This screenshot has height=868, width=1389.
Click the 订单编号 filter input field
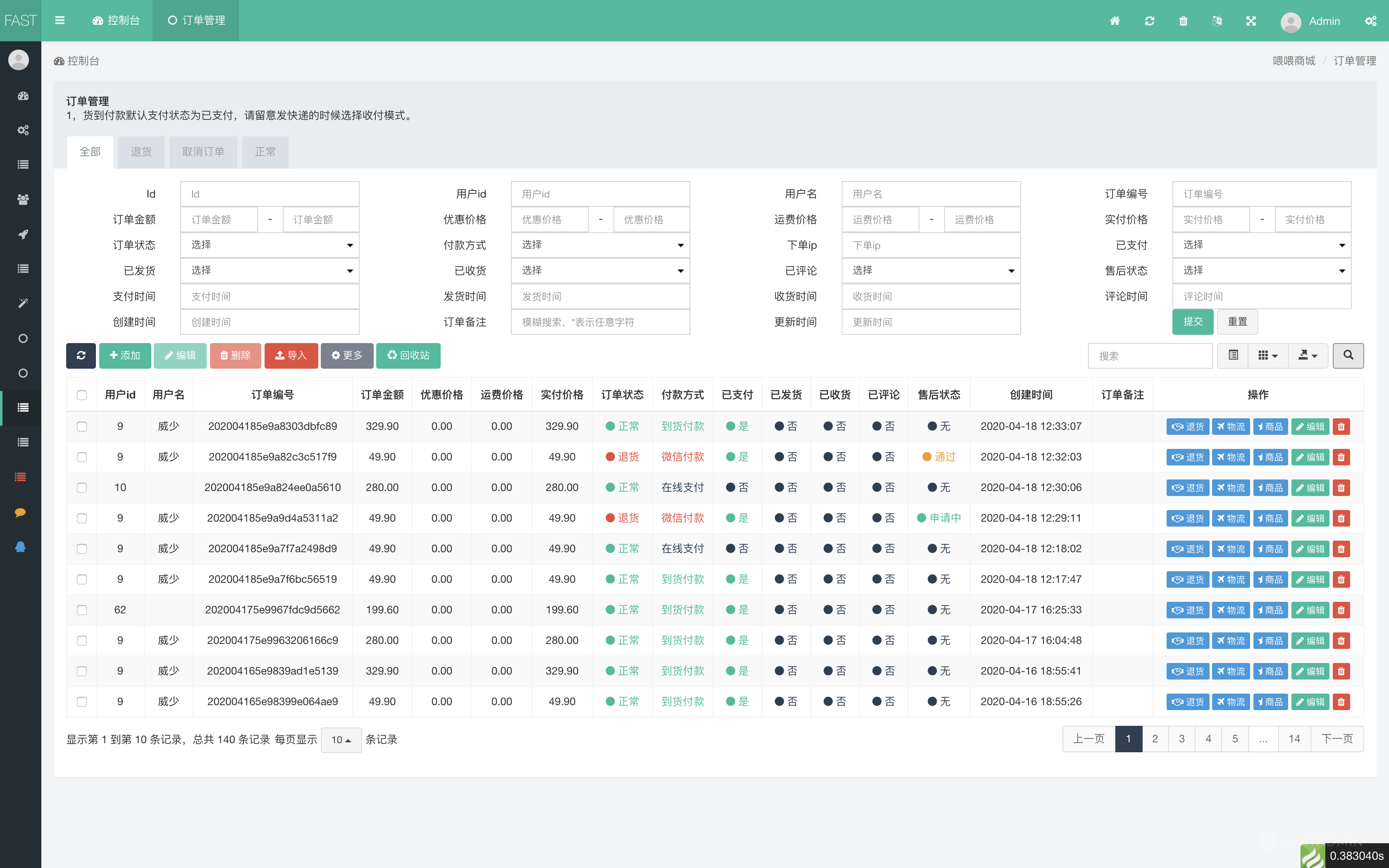tap(1262, 194)
